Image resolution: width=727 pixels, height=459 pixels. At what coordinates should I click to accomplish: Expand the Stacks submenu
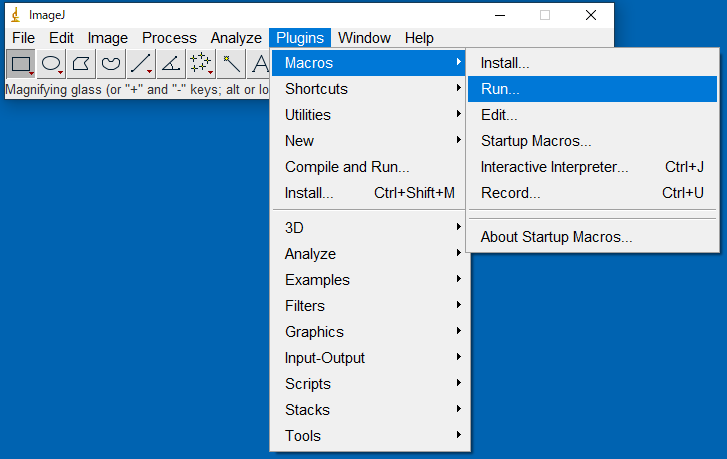coord(370,410)
